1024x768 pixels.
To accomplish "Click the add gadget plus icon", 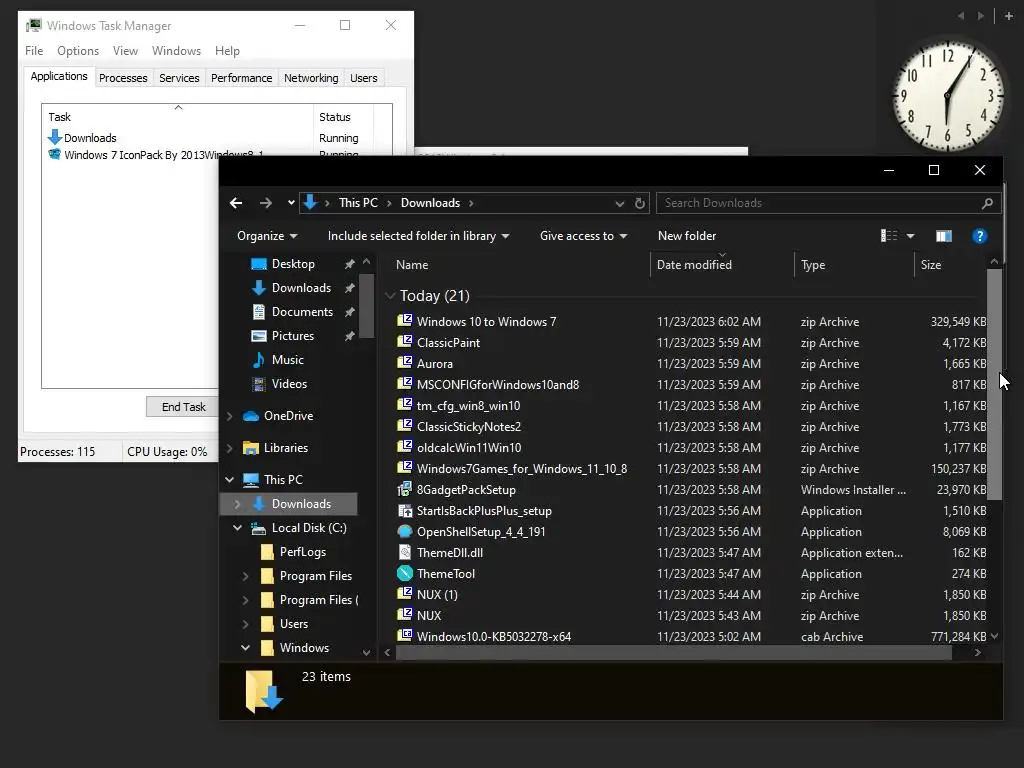I will (1008, 16).
